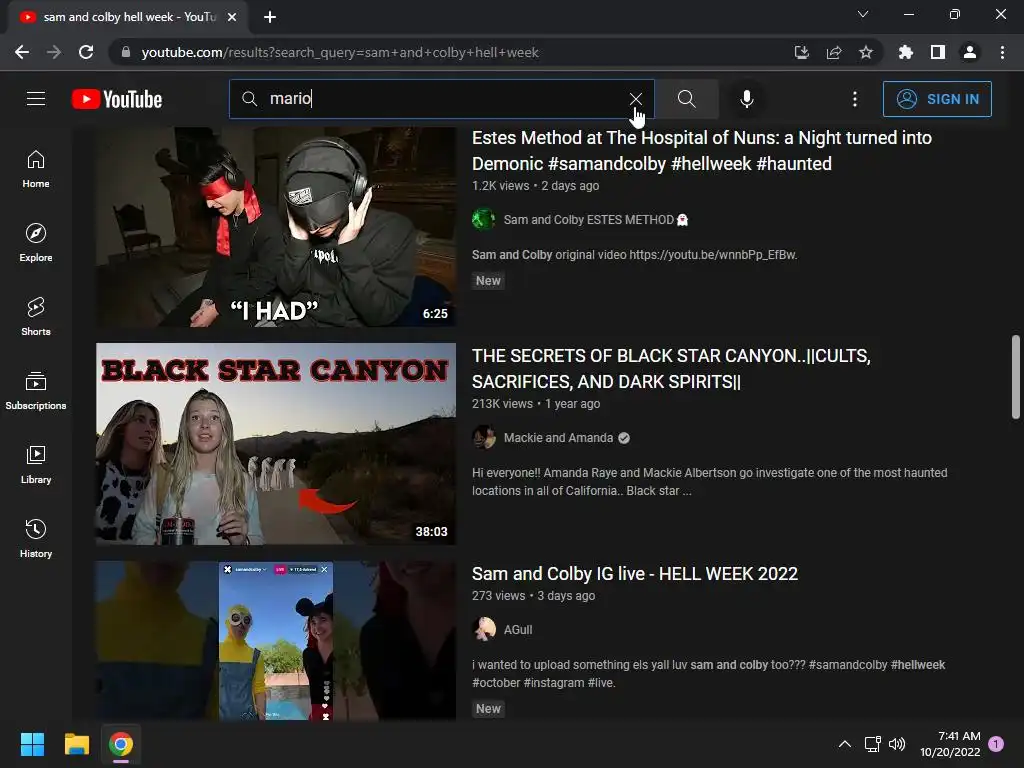Open a new browser tab

pyautogui.click(x=270, y=17)
